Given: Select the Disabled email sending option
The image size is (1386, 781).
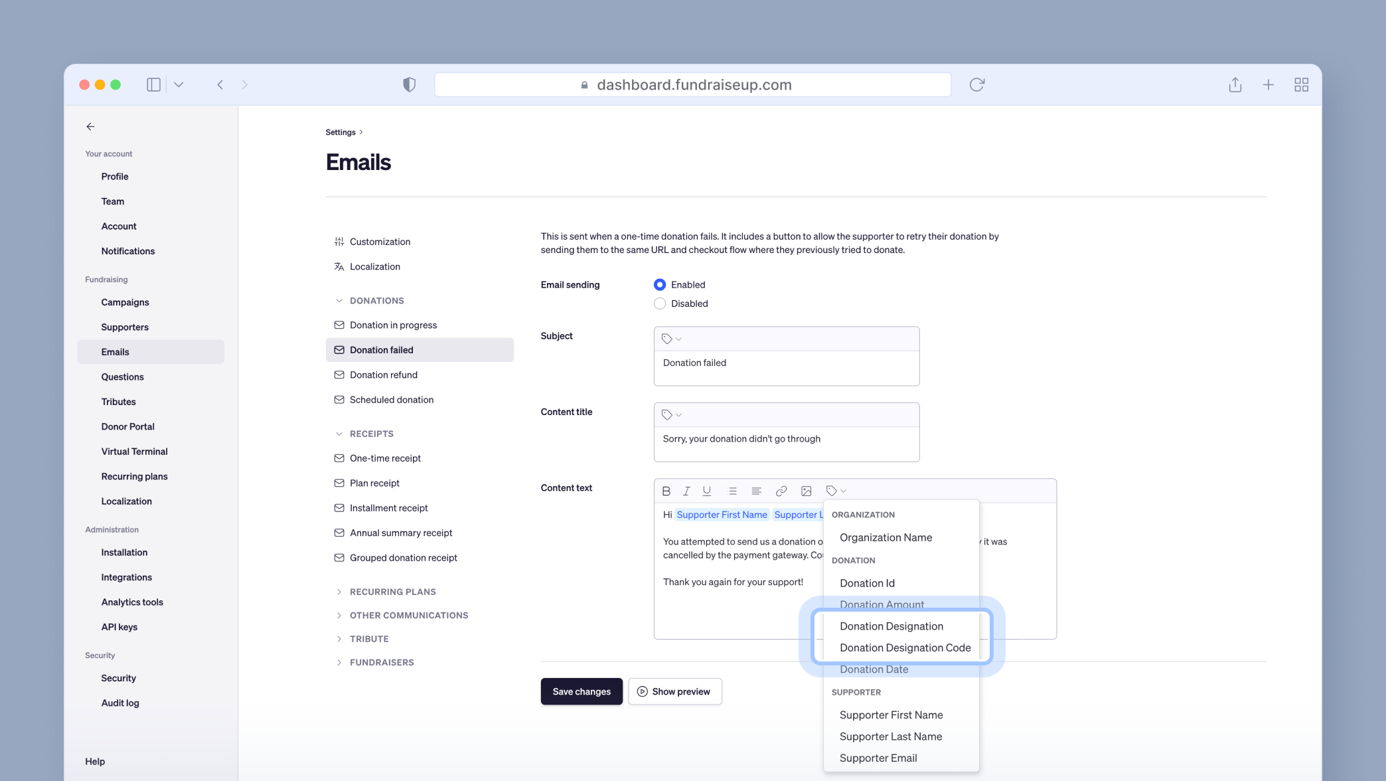Looking at the screenshot, I should coord(660,304).
